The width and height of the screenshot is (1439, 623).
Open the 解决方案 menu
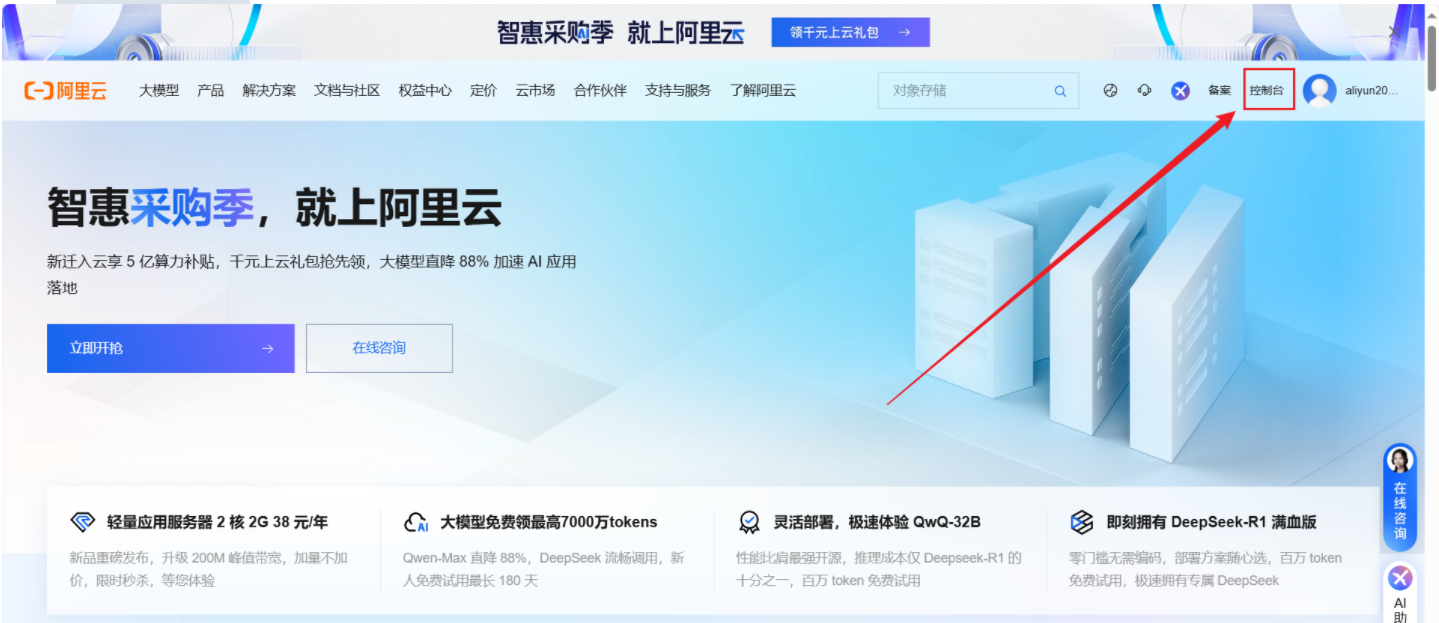pyautogui.click(x=269, y=90)
